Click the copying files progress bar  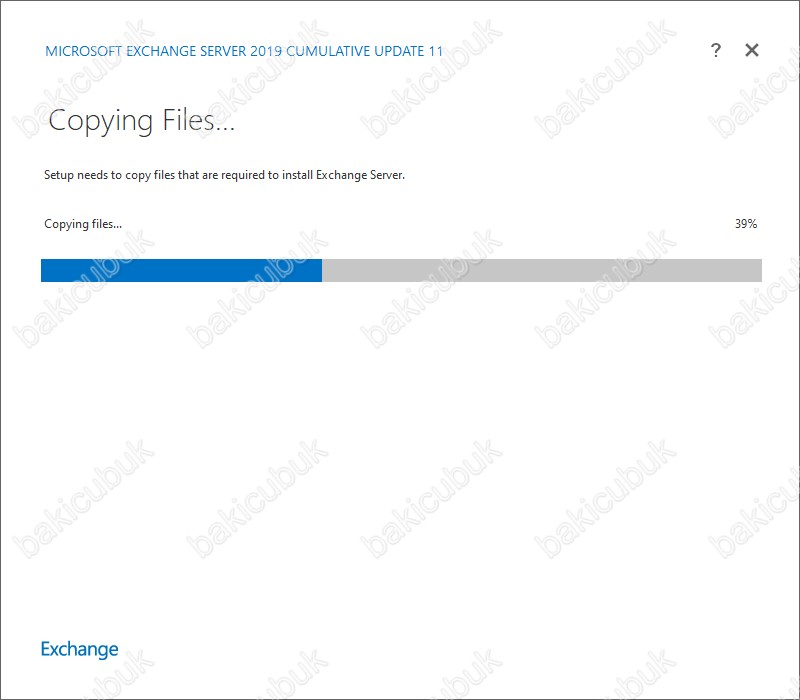coord(401,270)
